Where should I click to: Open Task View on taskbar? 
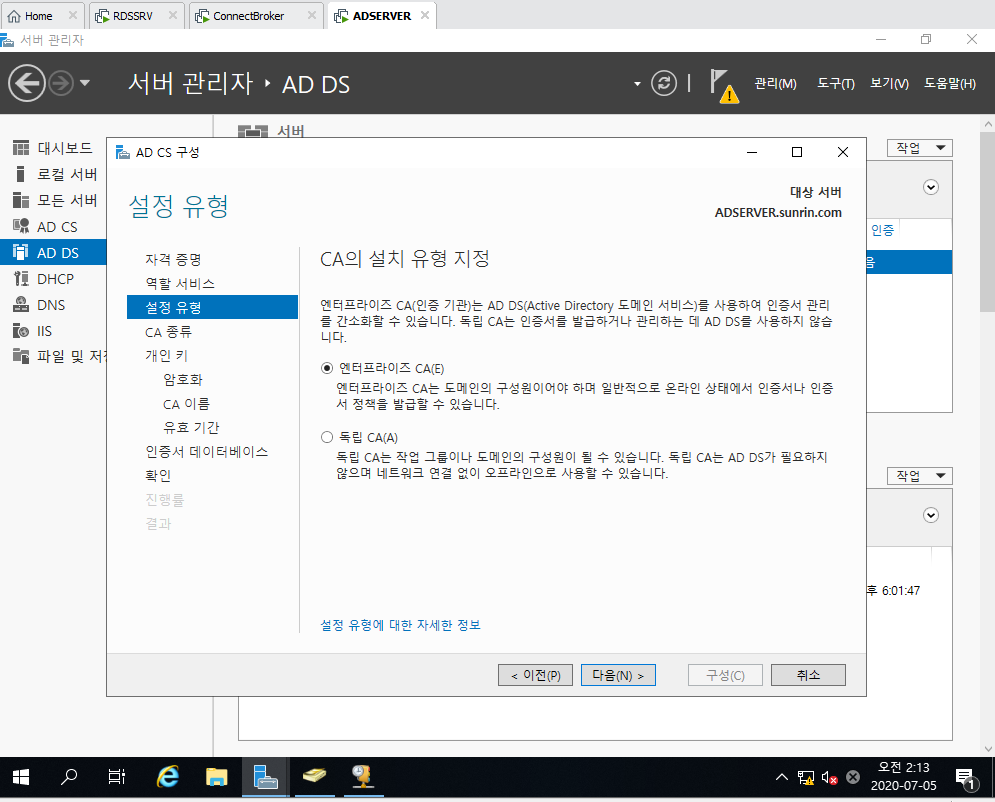[x=117, y=777]
